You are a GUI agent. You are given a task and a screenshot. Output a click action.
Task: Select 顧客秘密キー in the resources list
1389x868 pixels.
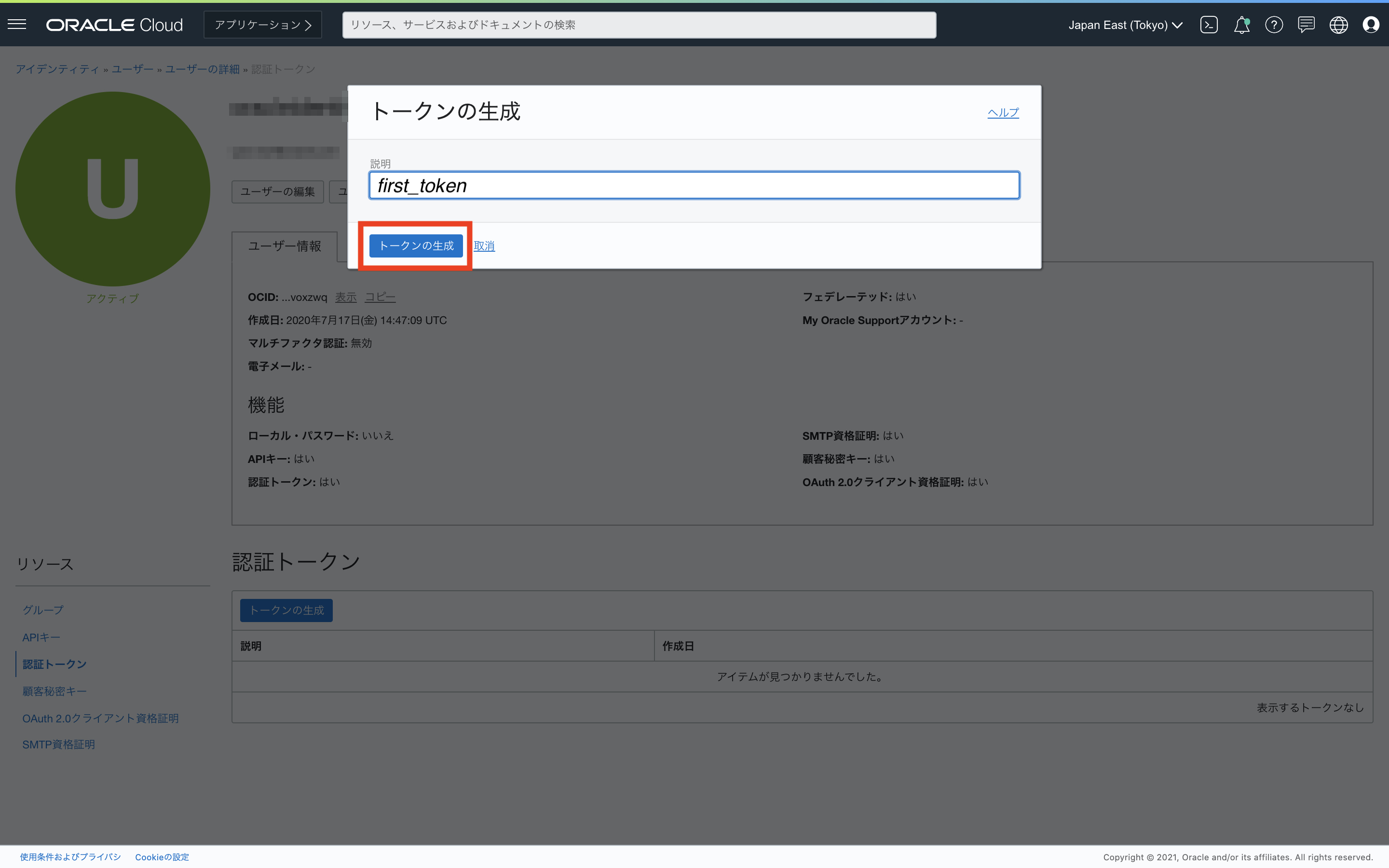coord(54,691)
